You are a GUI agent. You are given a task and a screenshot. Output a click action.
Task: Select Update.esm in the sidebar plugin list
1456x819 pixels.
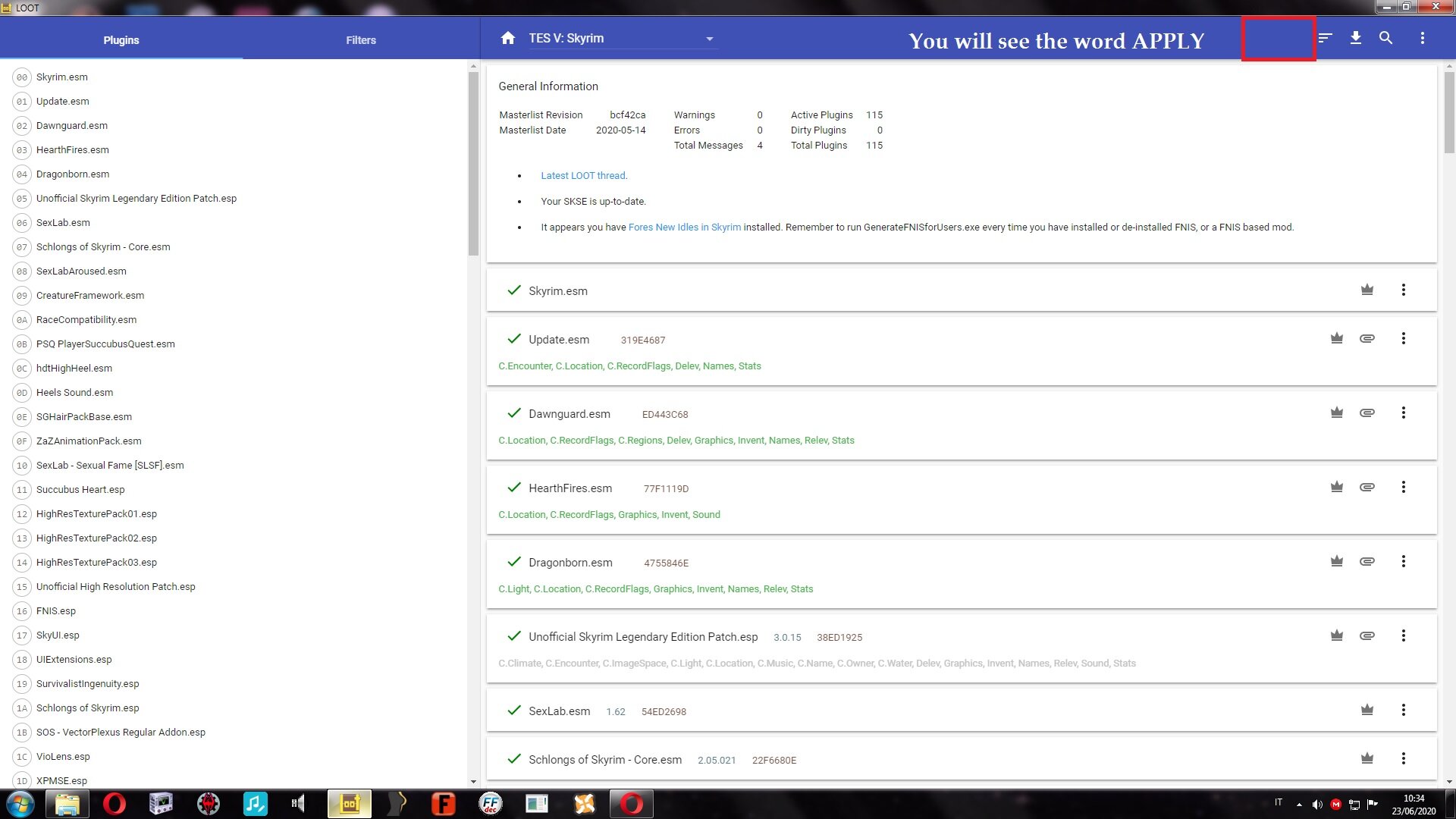tap(235, 101)
